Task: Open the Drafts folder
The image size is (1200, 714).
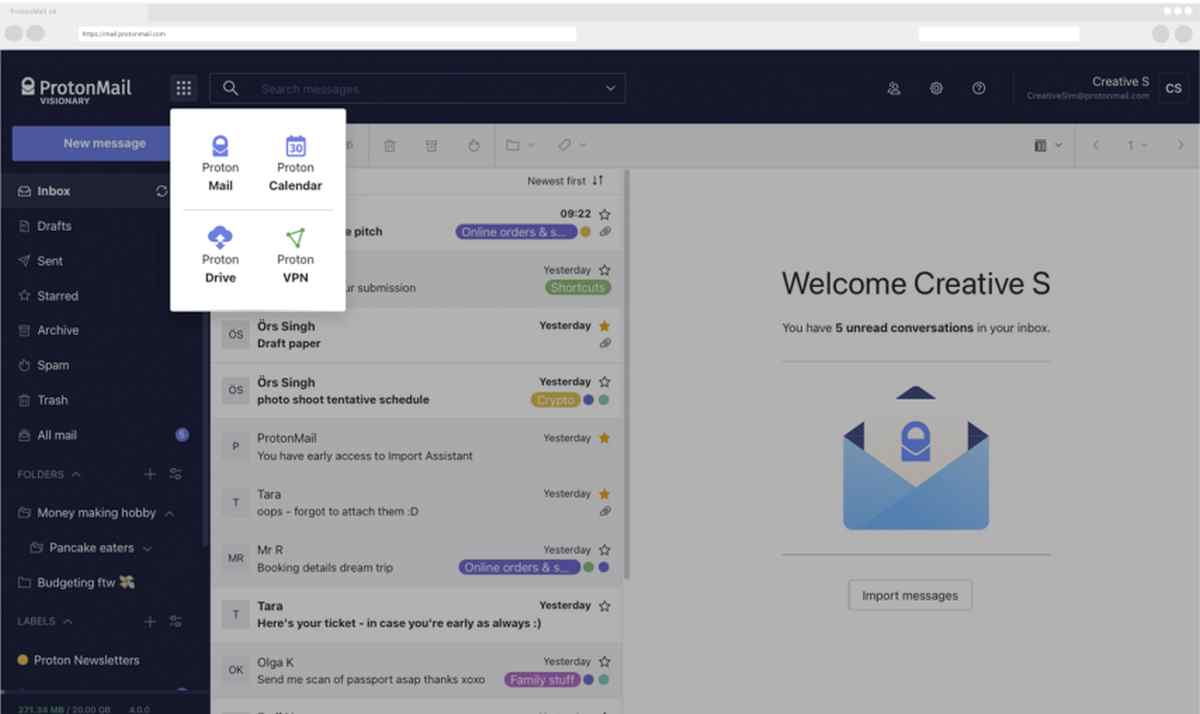Action: (54, 226)
